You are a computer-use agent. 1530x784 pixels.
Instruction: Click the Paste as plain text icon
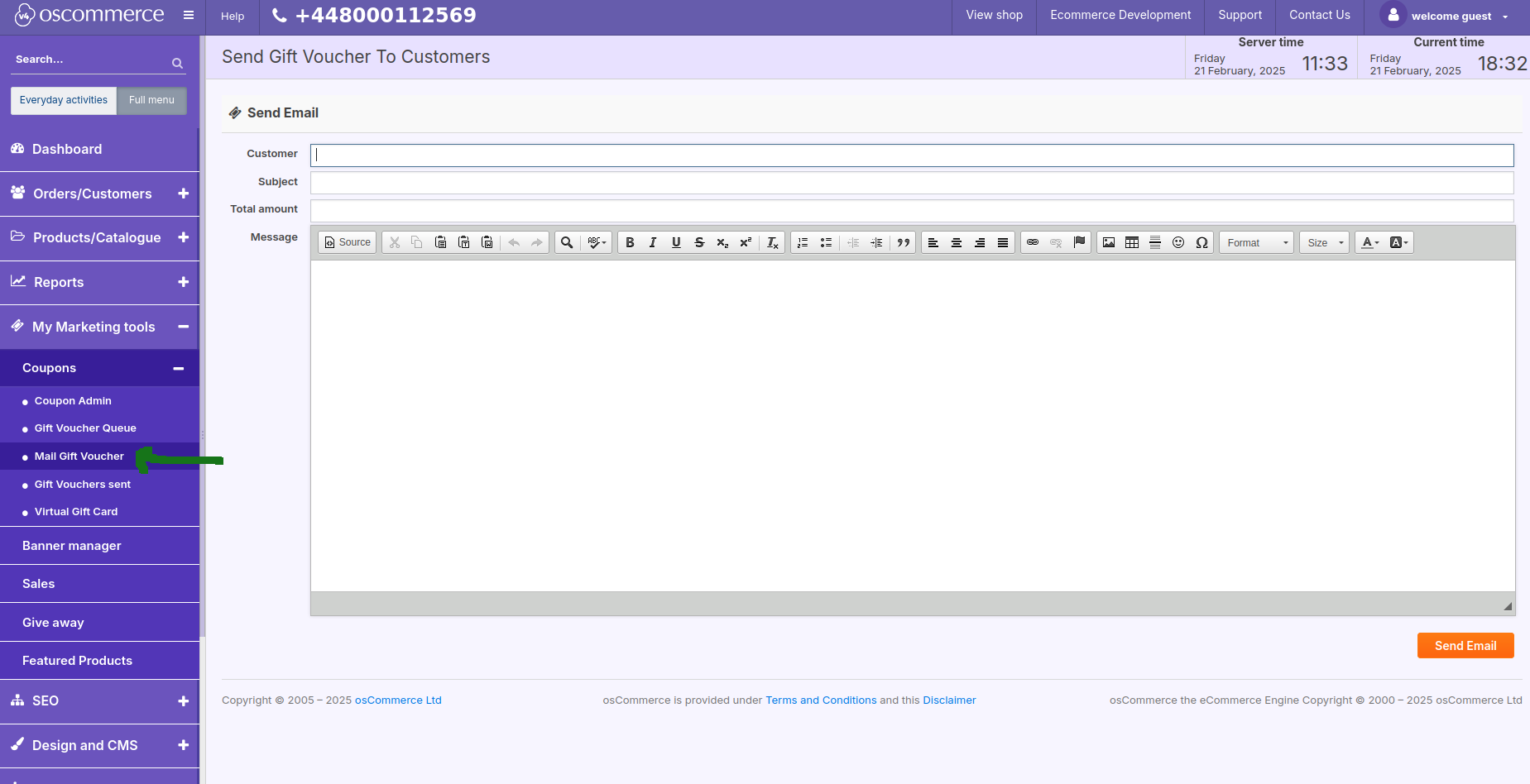463,242
